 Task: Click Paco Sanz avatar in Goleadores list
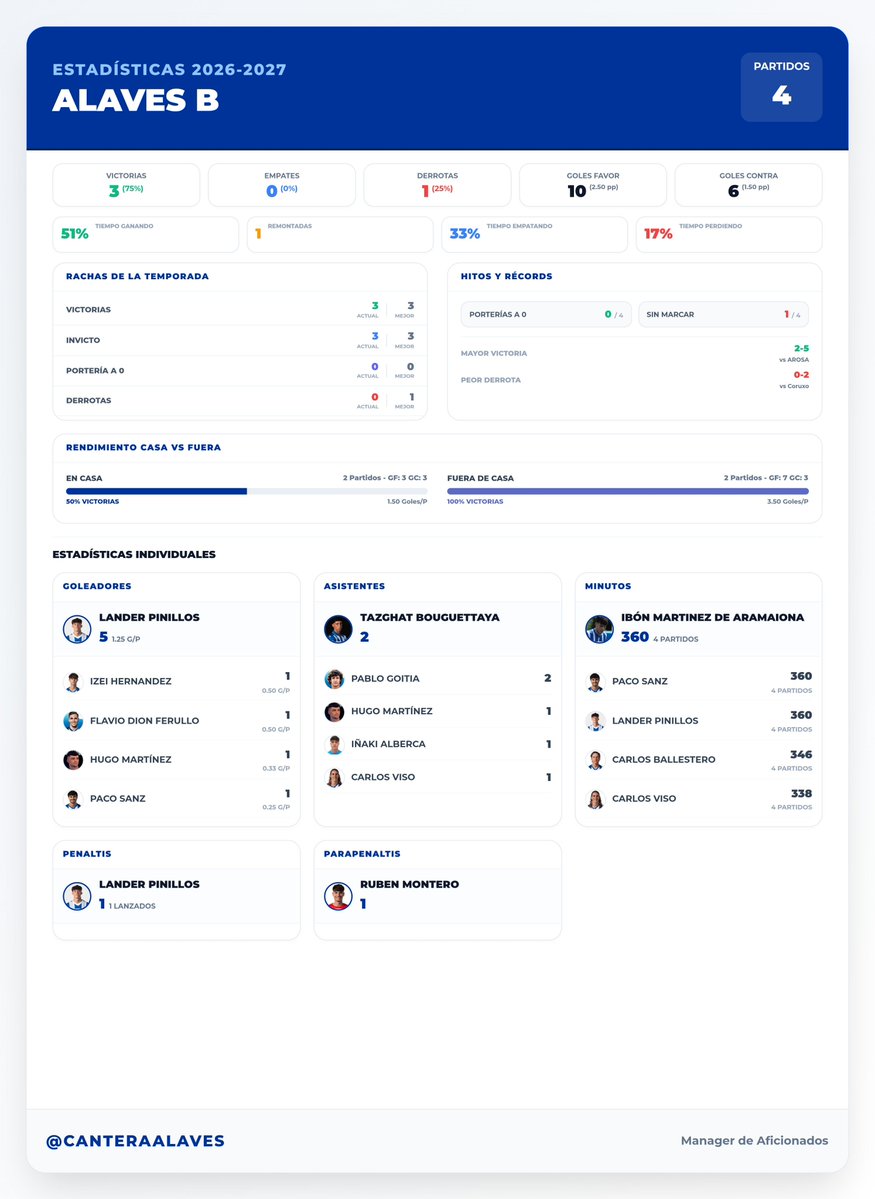click(x=73, y=798)
